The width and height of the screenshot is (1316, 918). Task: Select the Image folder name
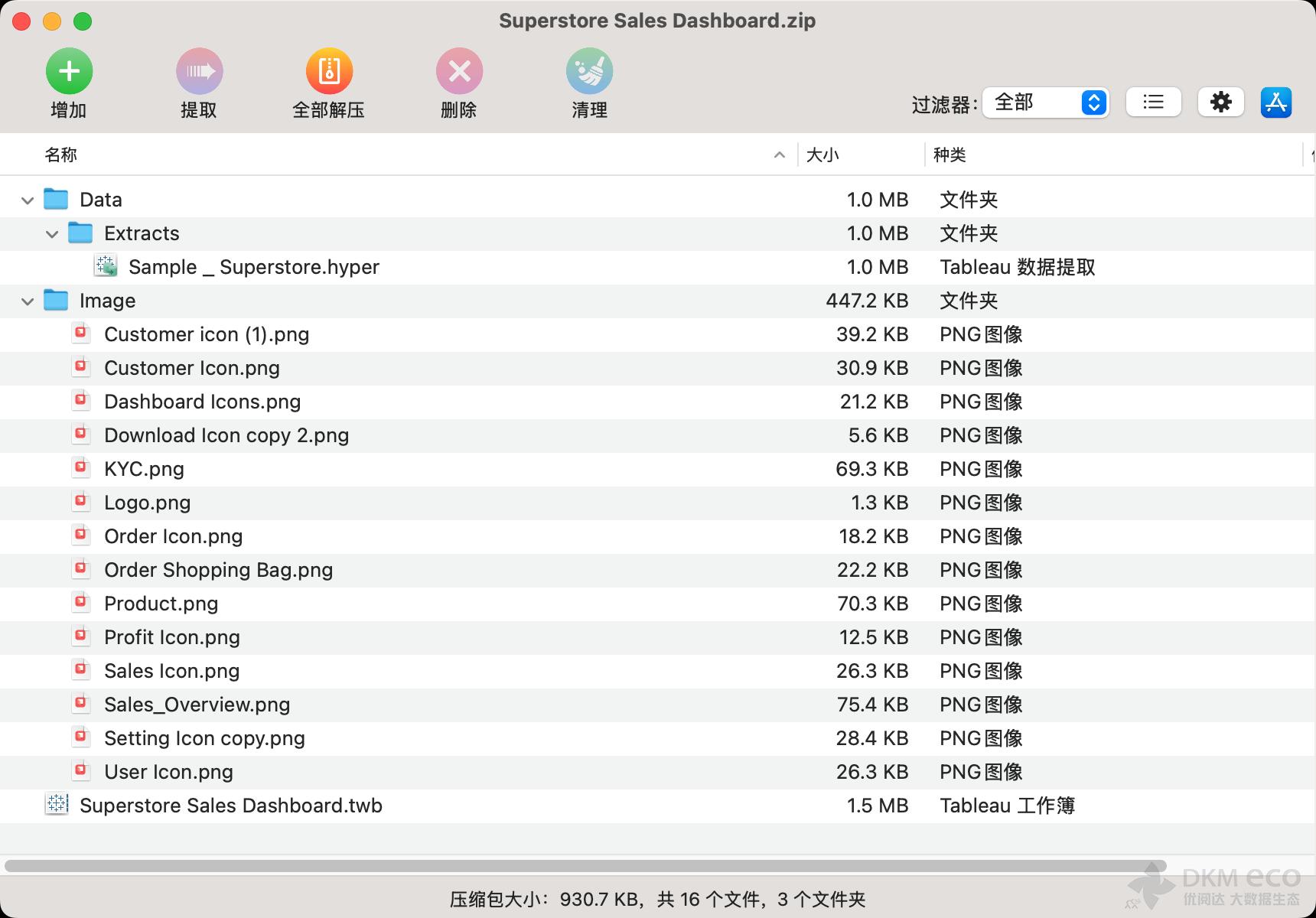[x=107, y=301]
